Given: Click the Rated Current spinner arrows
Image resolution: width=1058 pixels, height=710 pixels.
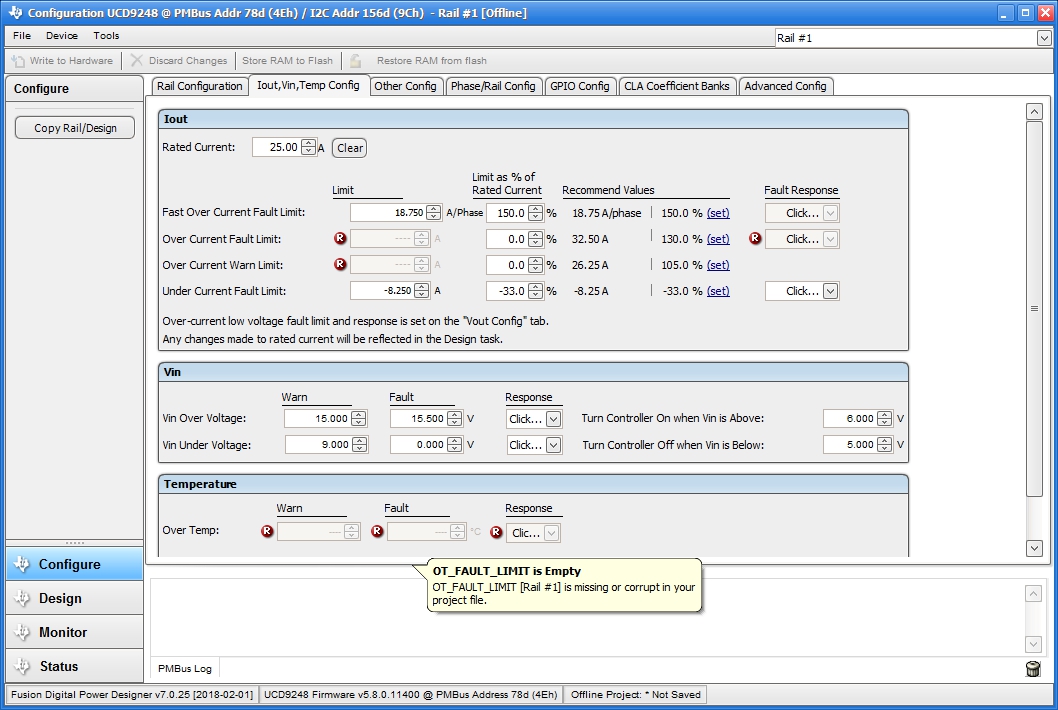Looking at the screenshot, I should point(308,147).
